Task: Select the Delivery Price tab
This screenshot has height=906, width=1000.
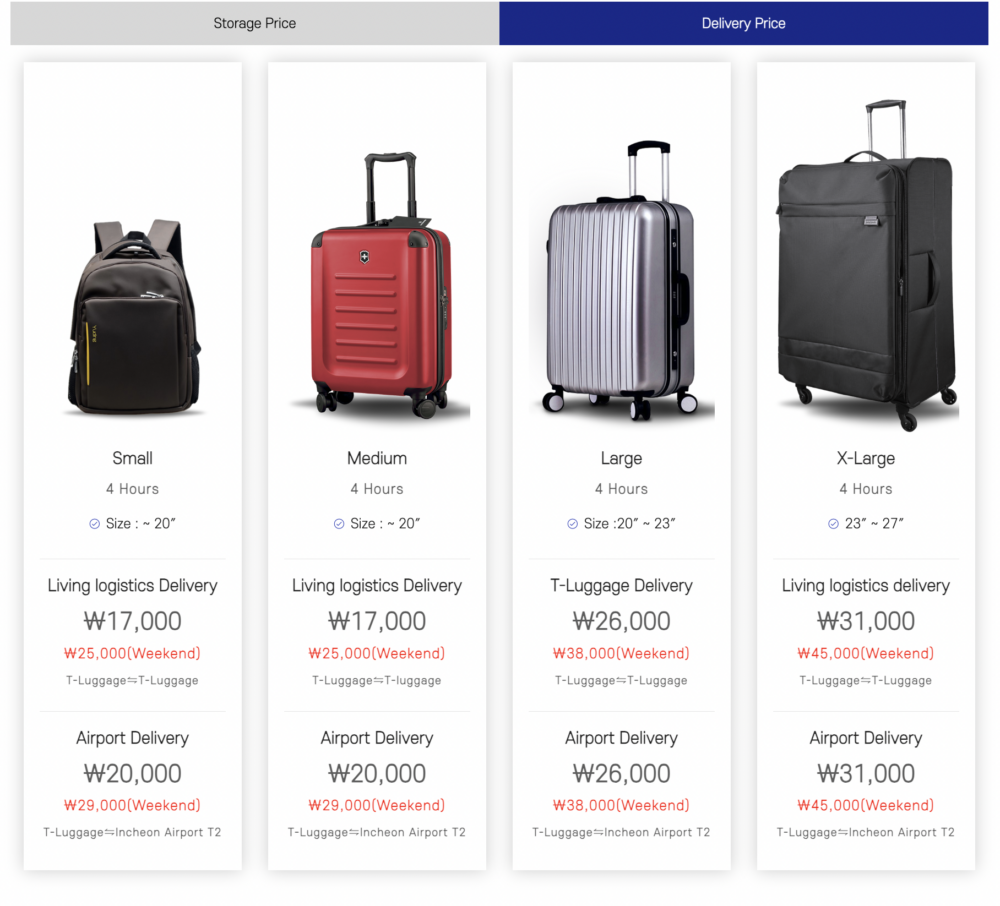Action: coord(743,23)
